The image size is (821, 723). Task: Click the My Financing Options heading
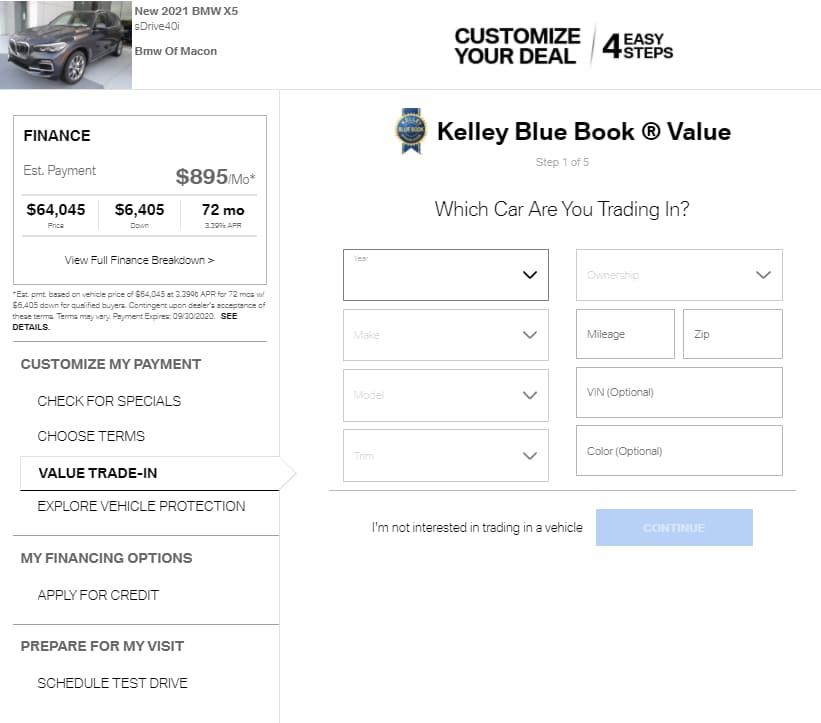click(x=106, y=558)
